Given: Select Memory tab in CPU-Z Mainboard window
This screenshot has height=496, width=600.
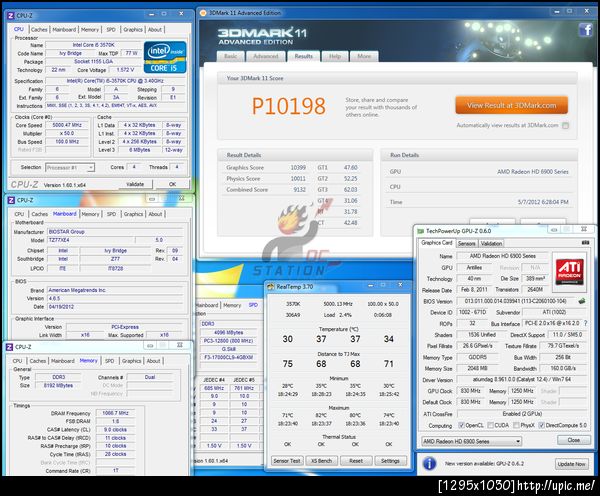Looking at the screenshot, I should [90, 214].
